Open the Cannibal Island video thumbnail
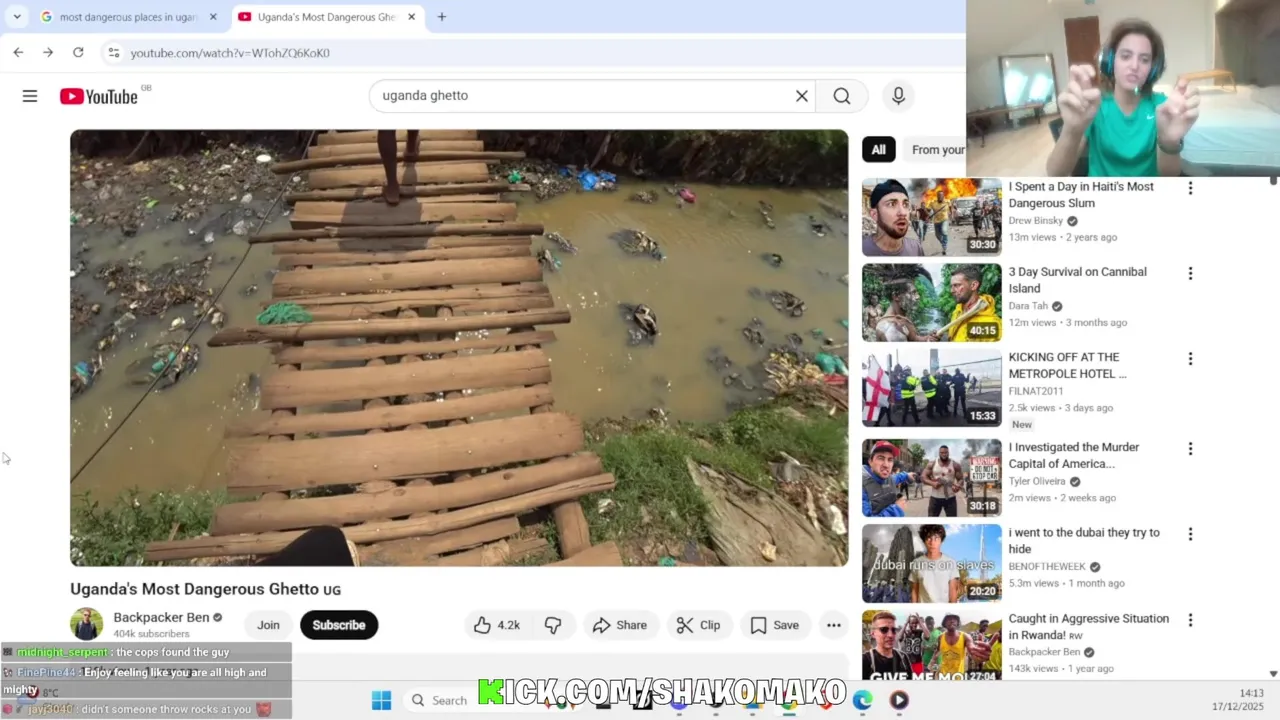 (x=931, y=302)
